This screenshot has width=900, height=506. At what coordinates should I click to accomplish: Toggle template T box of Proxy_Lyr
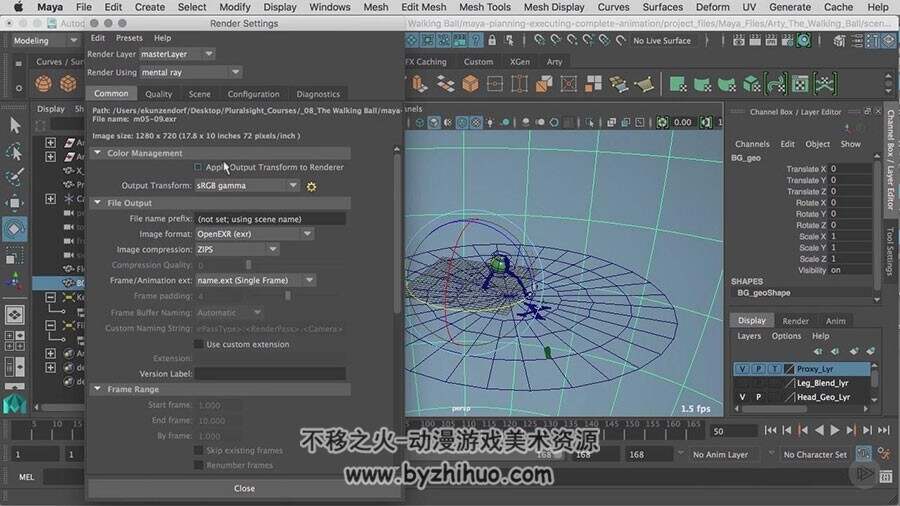774,369
